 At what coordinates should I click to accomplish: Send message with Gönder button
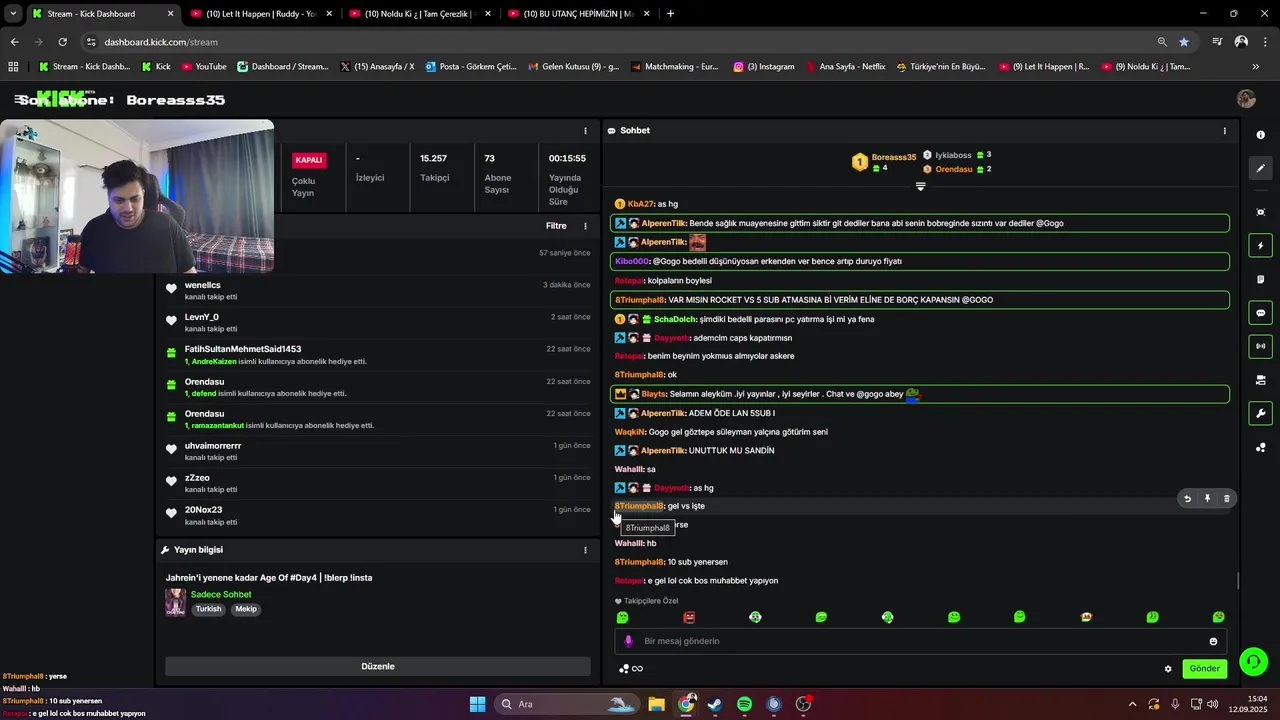point(1204,668)
